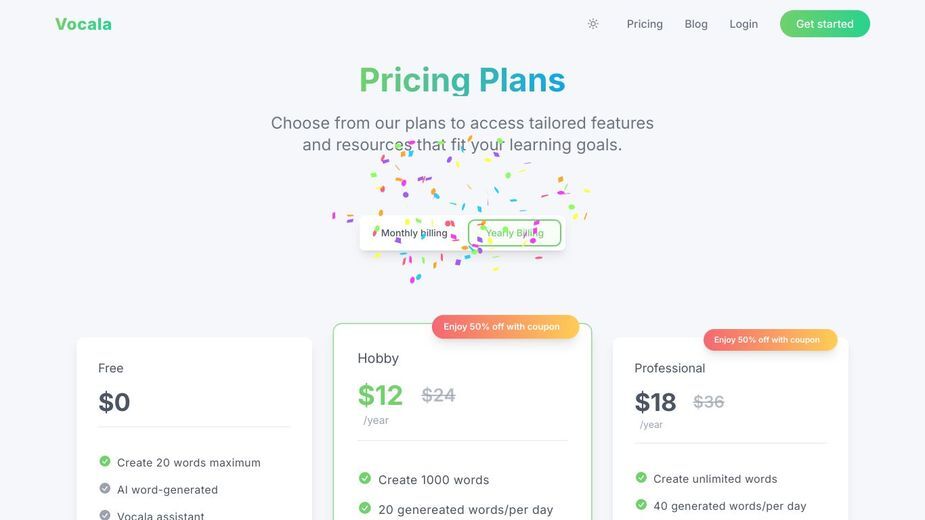Click the Get started button
This screenshot has width=925, height=520.
tap(824, 24)
